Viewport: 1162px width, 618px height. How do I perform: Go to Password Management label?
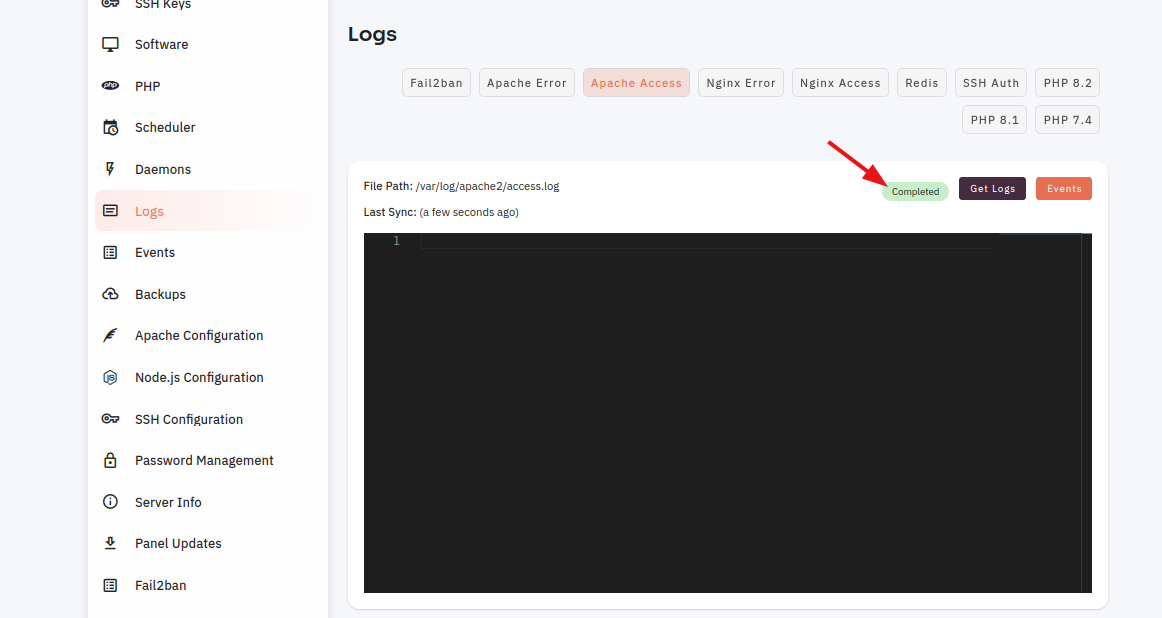pos(204,460)
